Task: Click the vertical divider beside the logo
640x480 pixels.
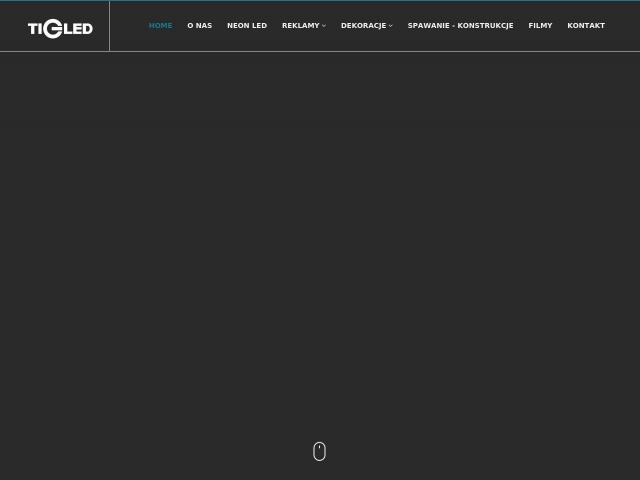Action: pos(109,26)
